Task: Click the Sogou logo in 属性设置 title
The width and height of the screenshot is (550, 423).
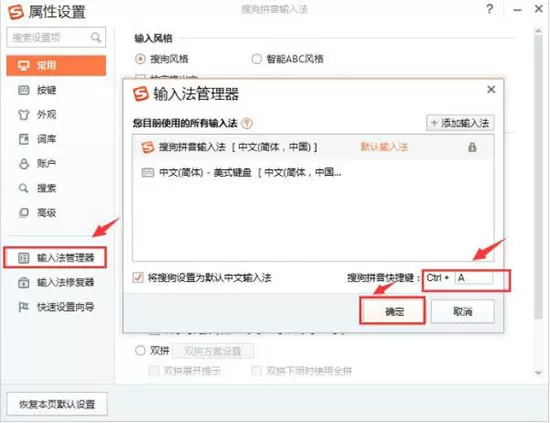Action: (16, 12)
